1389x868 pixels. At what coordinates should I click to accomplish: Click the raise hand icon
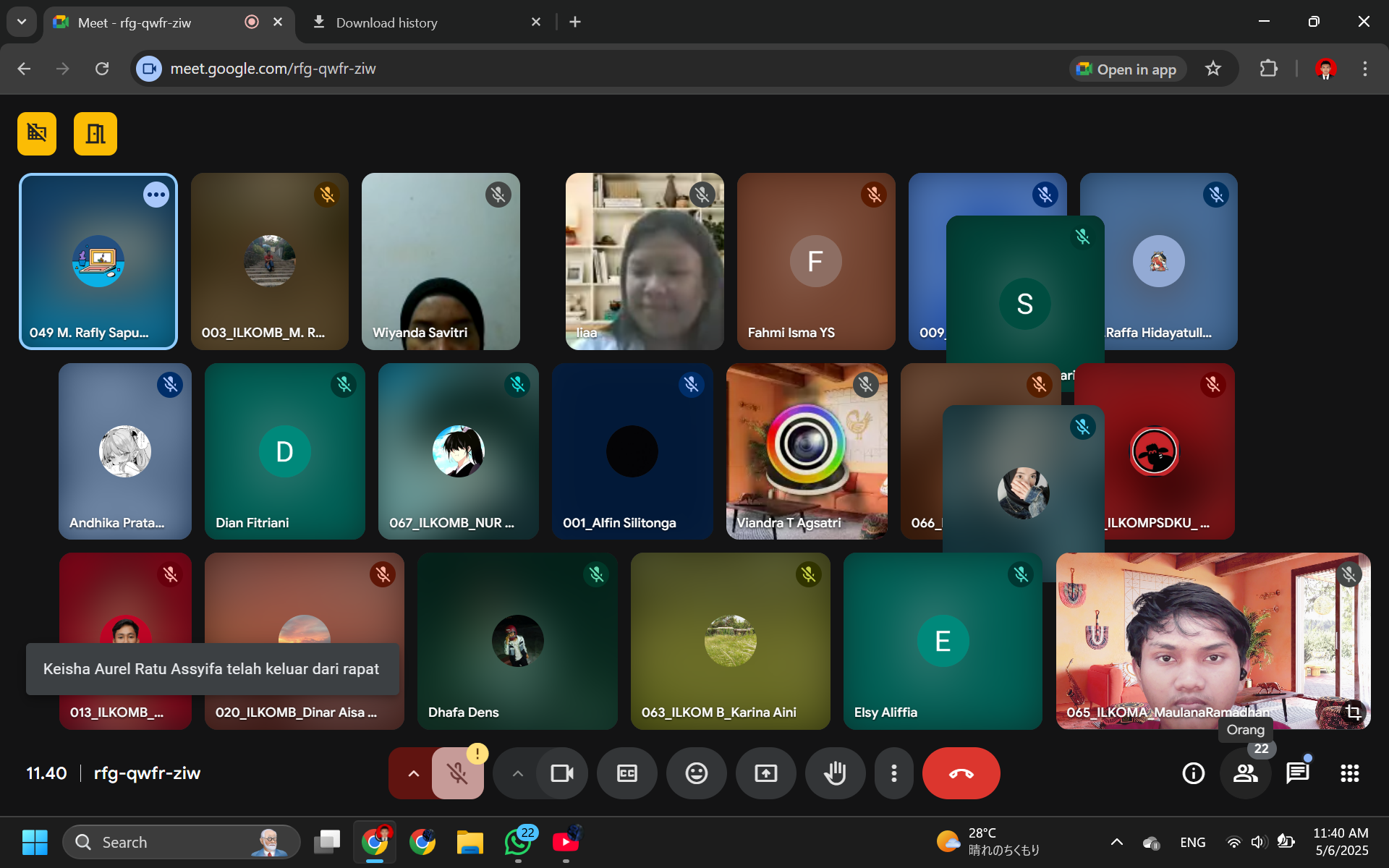point(835,773)
